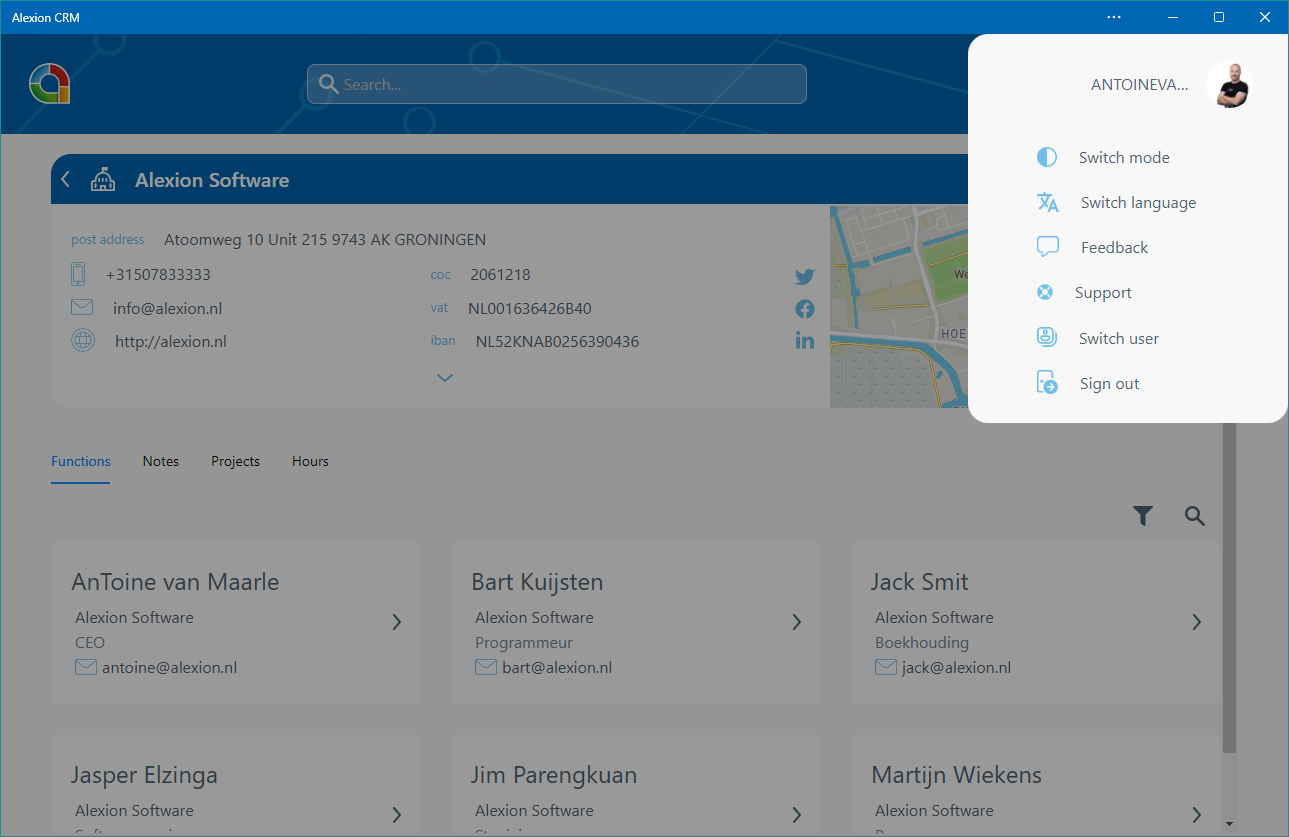1289x837 pixels.
Task: Open Jack Smit card chevron
Action: point(1197,622)
